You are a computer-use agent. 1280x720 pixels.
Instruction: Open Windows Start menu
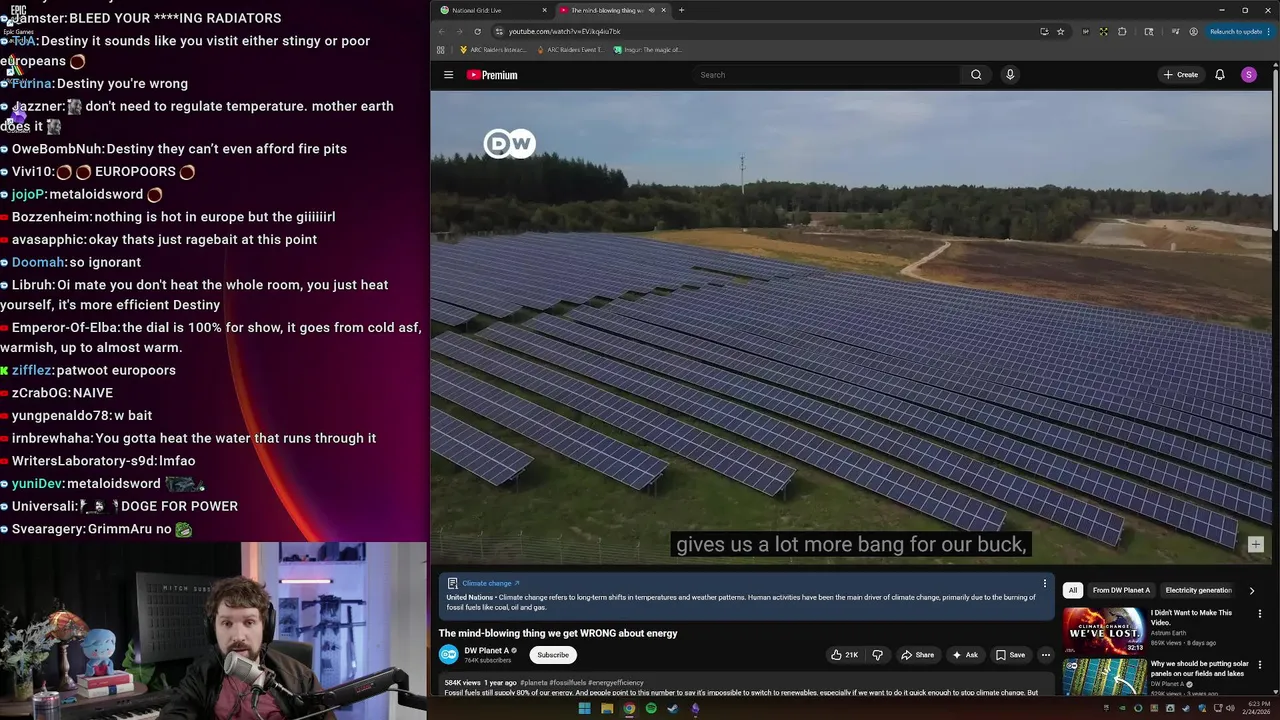[584, 709]
